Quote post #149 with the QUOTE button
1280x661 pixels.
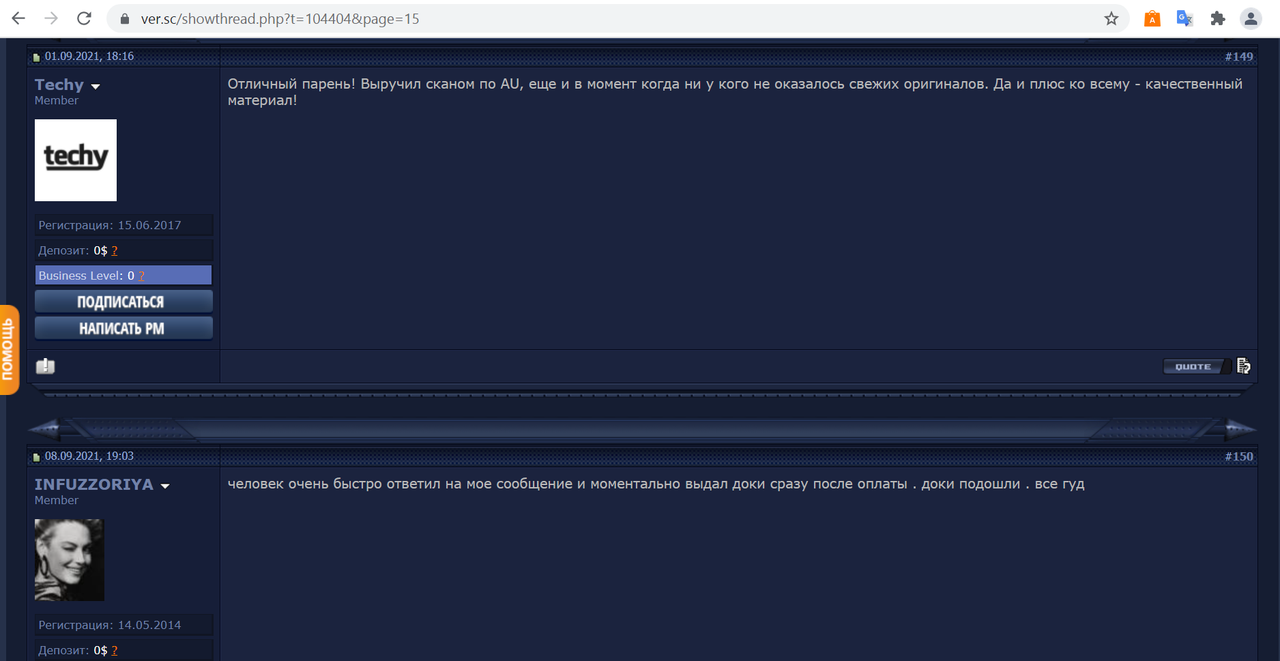pos(1192,366)
